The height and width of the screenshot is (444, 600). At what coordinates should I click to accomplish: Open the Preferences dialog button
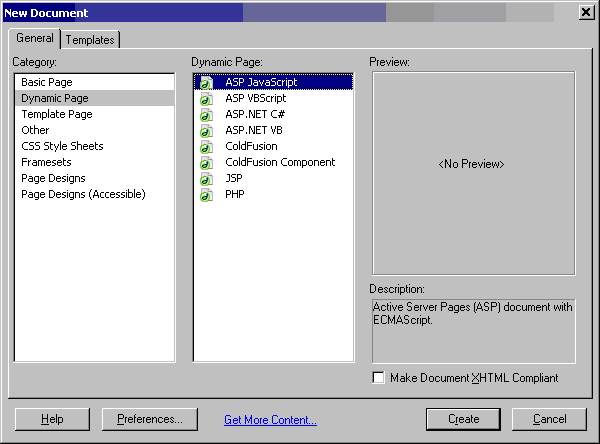pyautogui.click(x=148, y=419)
